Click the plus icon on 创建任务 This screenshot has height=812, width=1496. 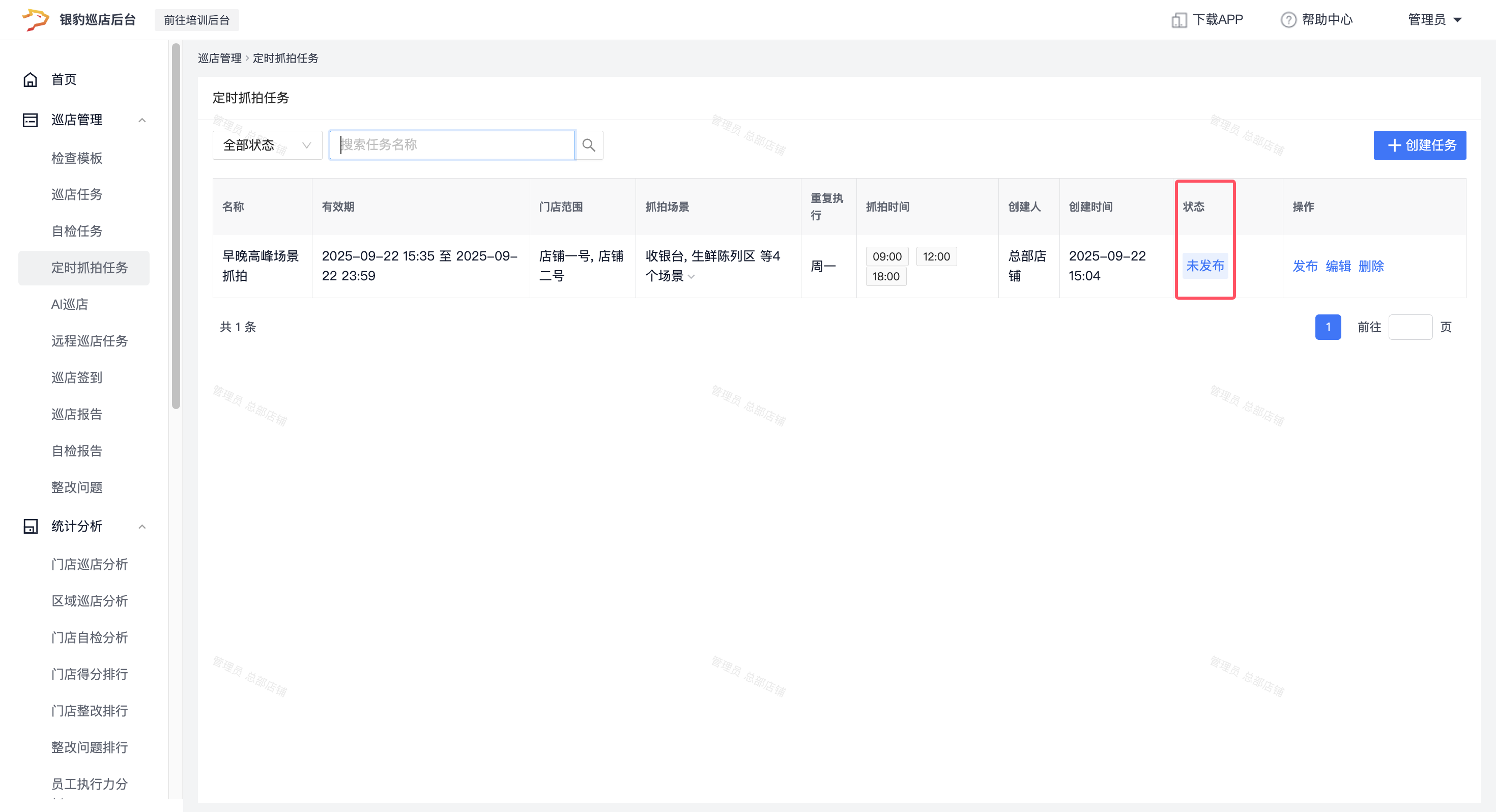[1394, 145]
